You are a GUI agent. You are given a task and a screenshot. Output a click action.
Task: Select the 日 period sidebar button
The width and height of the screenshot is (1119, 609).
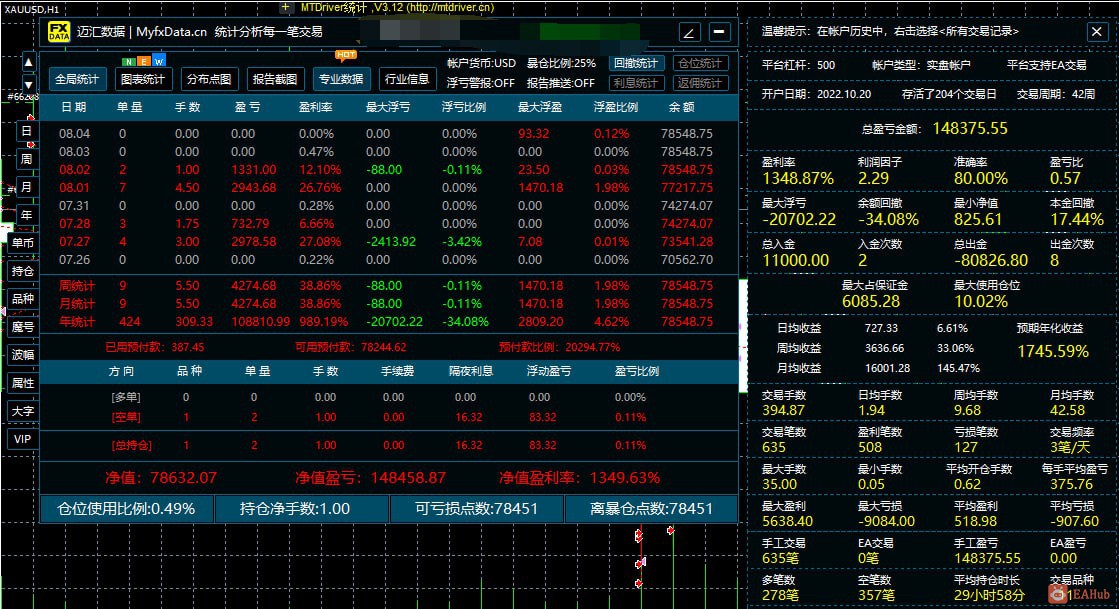click(x=26, y=131)
